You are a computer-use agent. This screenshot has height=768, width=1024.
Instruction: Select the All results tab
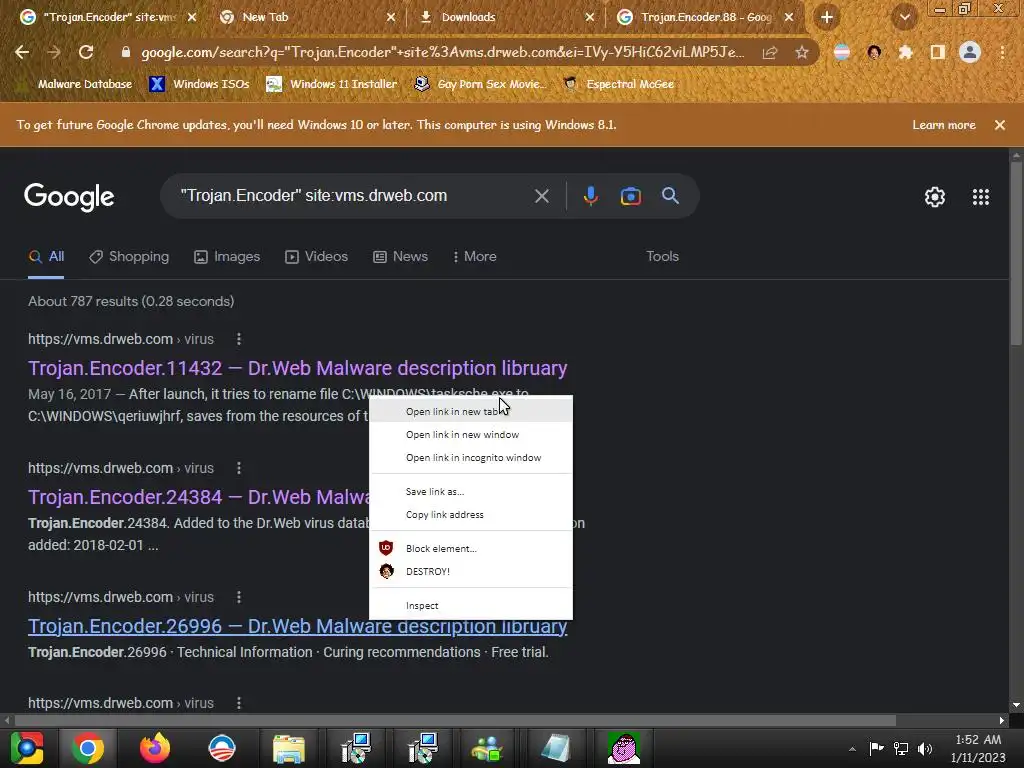coord(46,257)
